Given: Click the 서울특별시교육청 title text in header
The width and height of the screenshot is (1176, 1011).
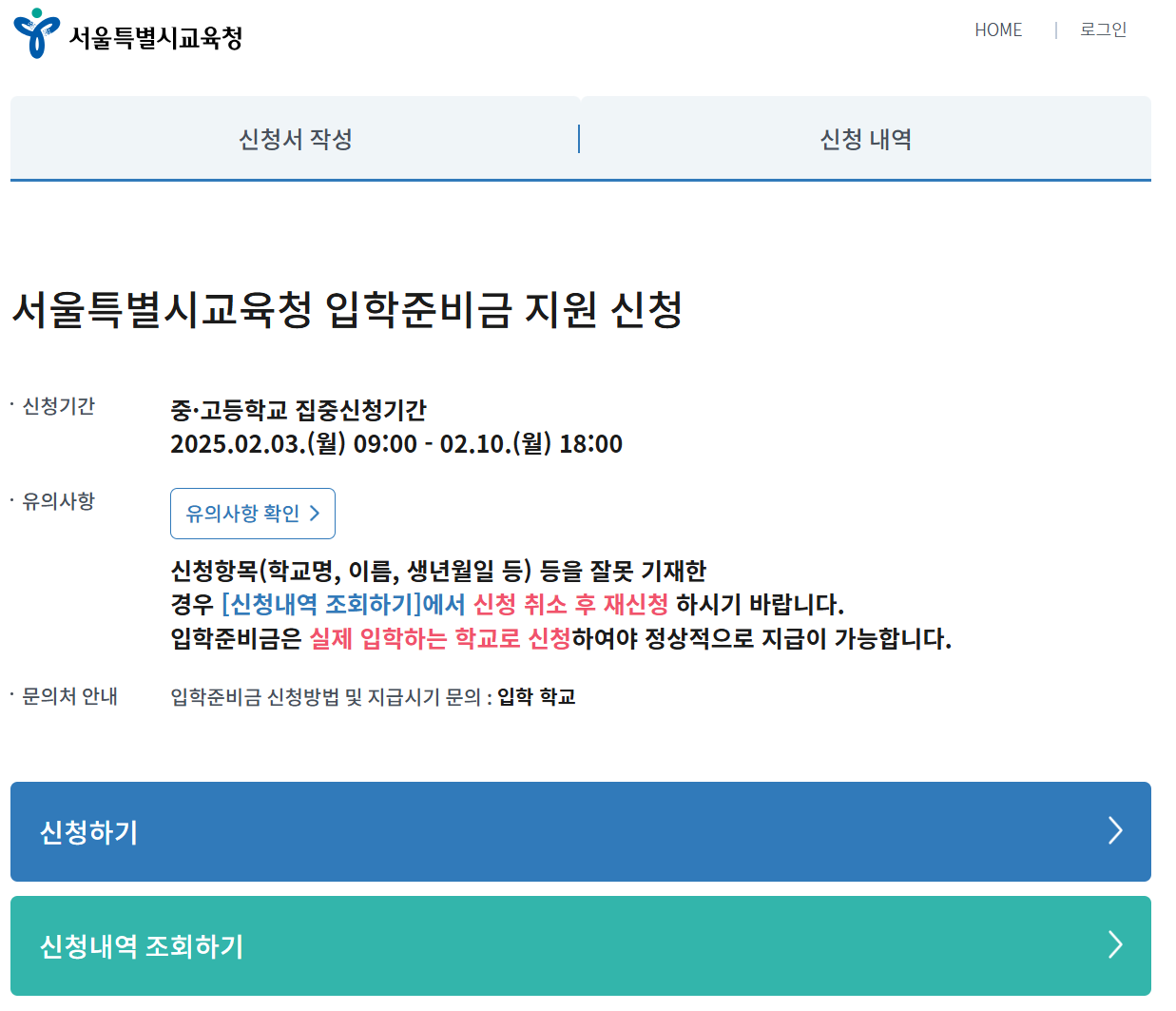Looking at the screenshot, I should click(x=156, y=37).
